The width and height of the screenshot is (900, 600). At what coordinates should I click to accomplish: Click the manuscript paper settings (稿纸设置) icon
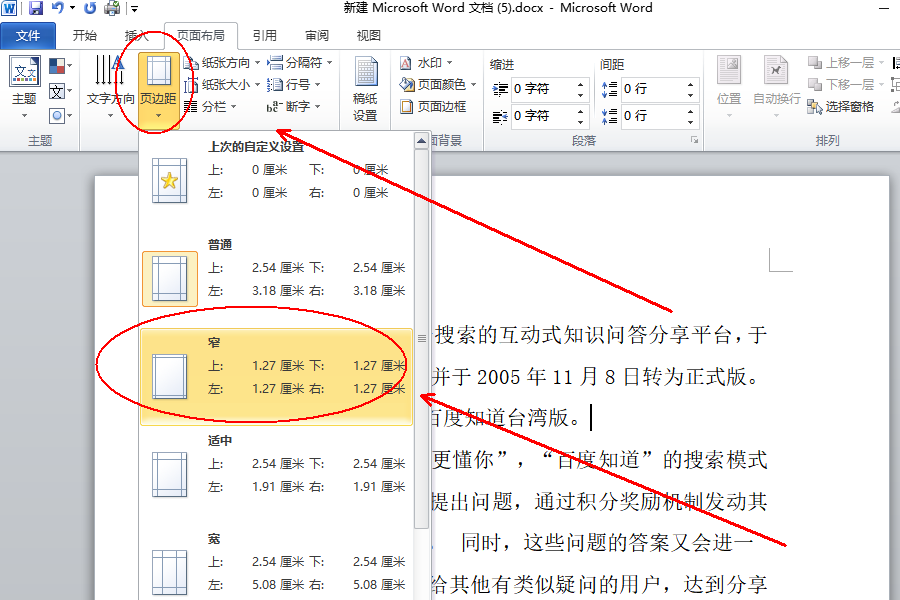[365, 89]
